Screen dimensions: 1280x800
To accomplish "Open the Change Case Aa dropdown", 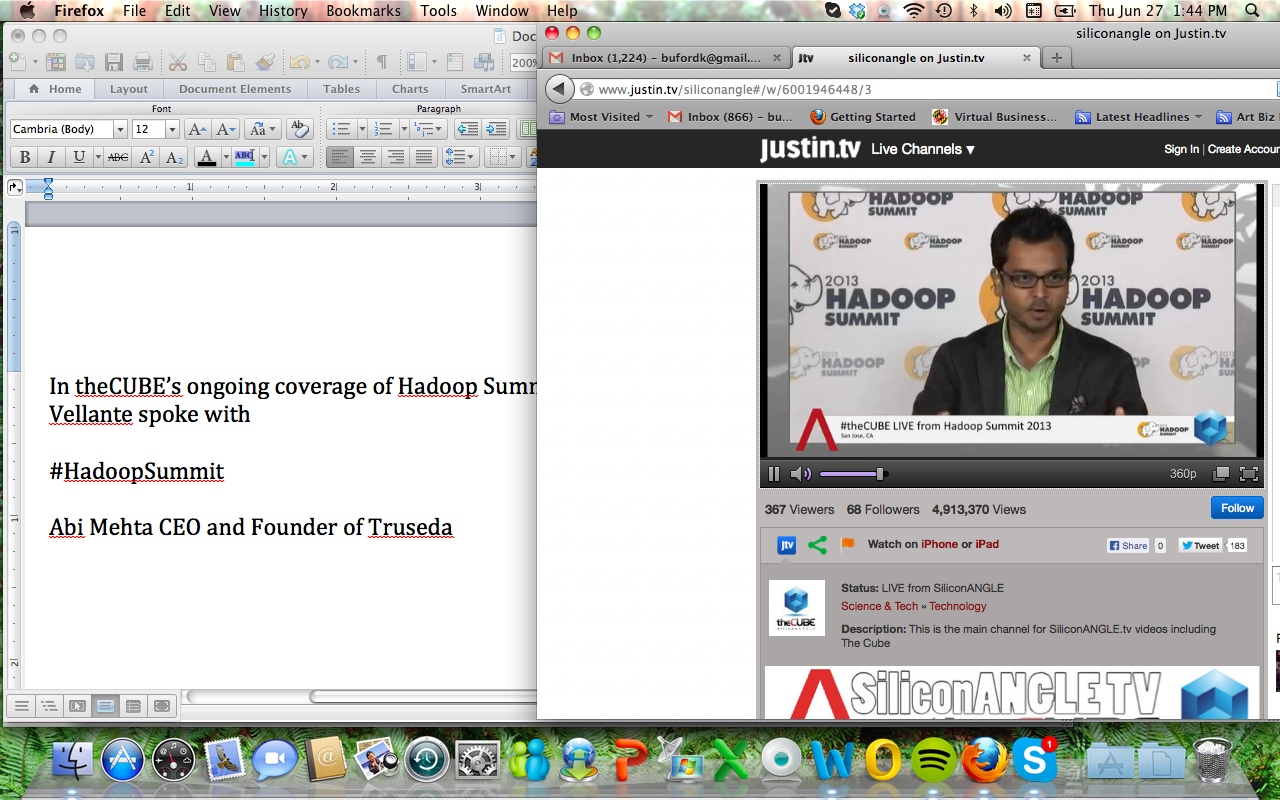I will (x=263, y=129).
